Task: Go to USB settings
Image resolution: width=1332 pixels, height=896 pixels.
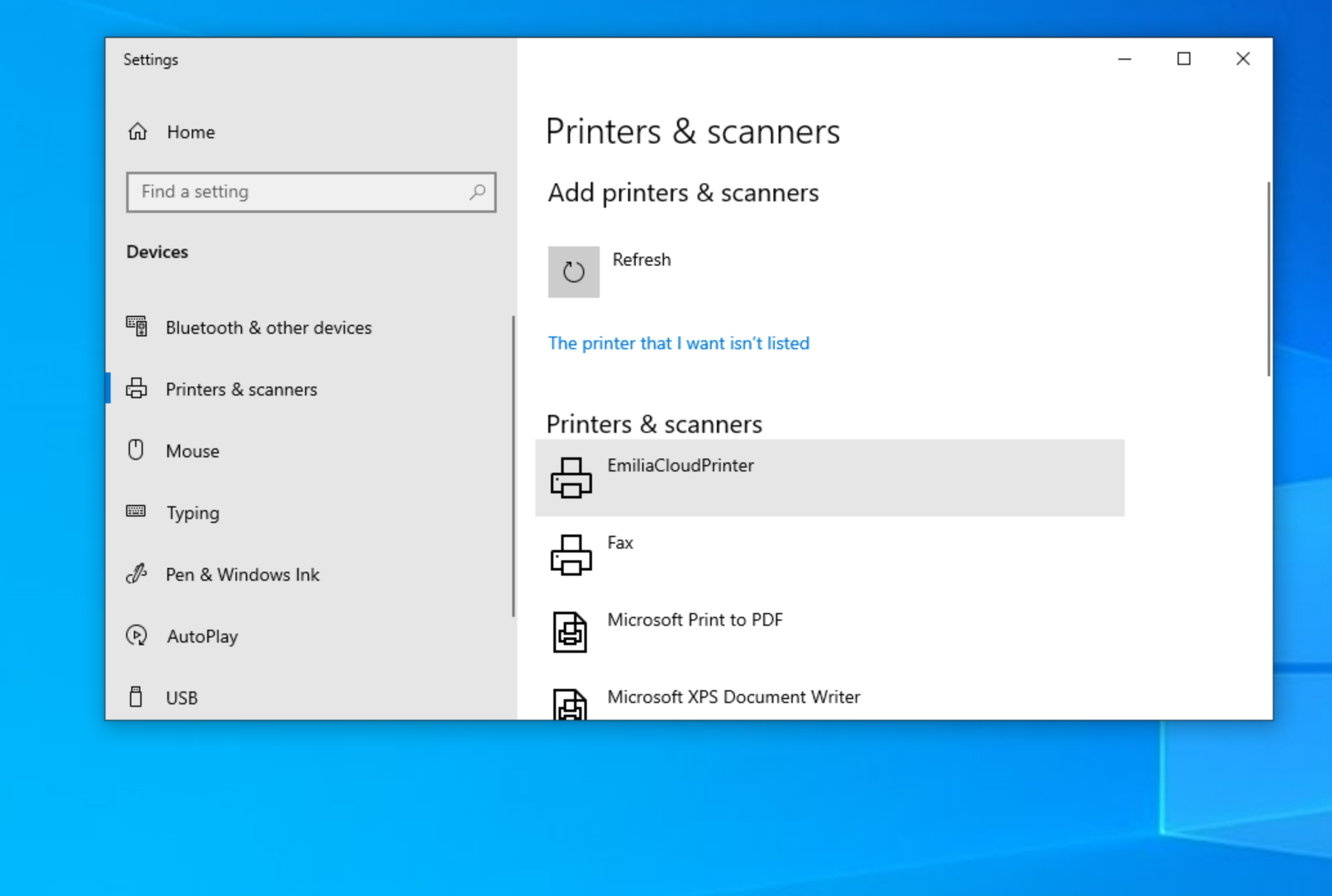Action: click(181, 697)
